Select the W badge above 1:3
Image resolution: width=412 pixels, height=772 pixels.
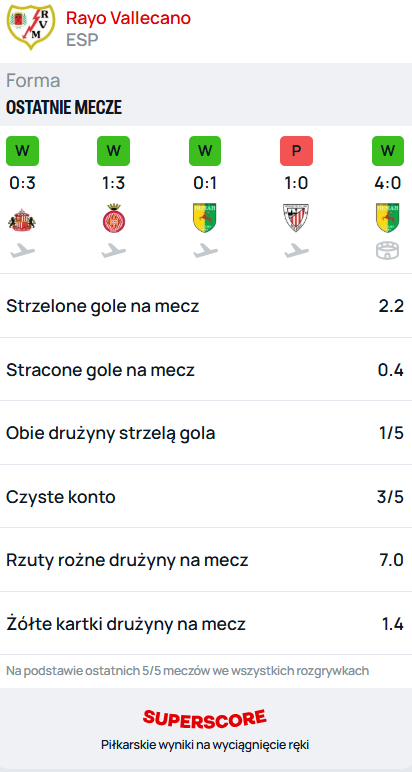click(x=114, y=151)
